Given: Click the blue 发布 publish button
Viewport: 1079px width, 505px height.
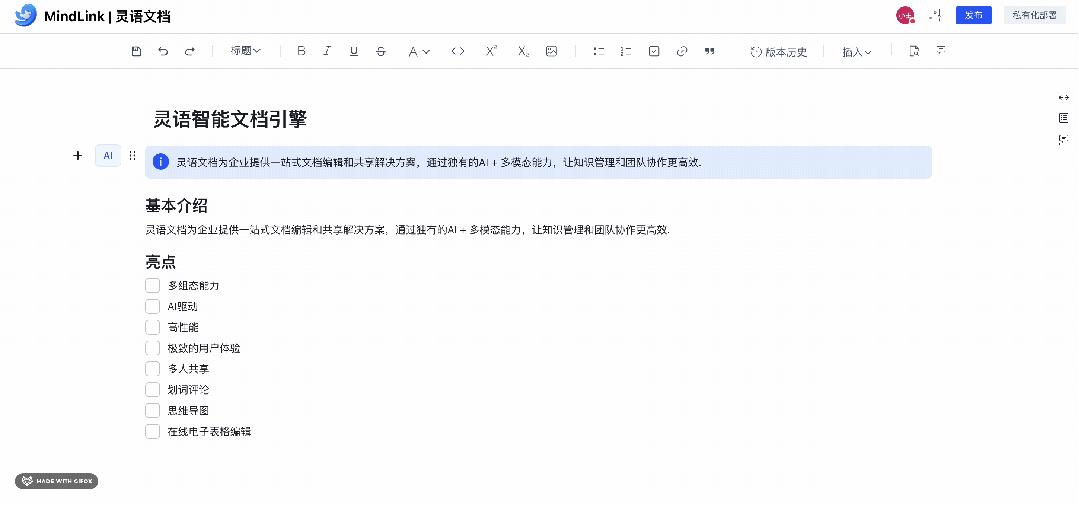Looking at the screenshot, I should [x=973, y=15].
